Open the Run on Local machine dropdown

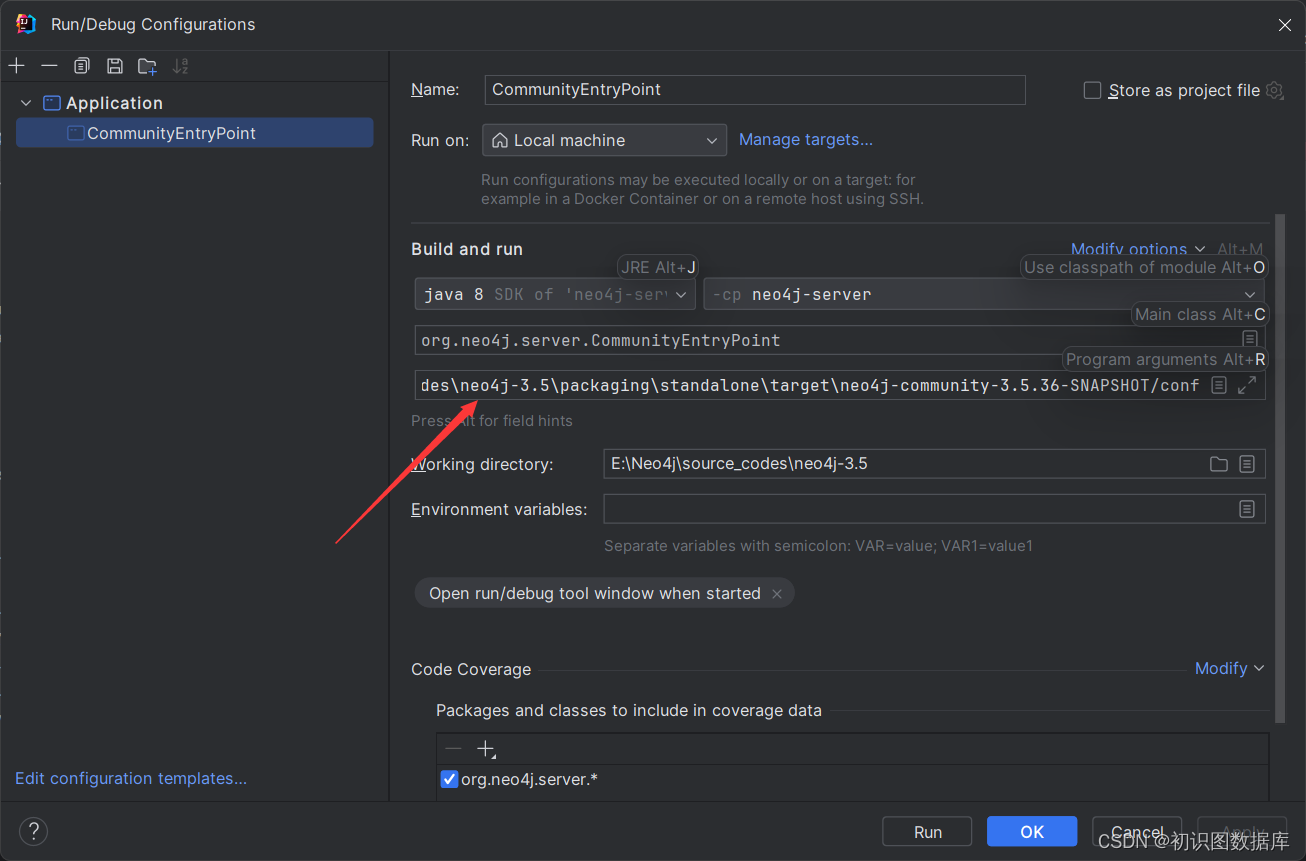coord(604,140)
